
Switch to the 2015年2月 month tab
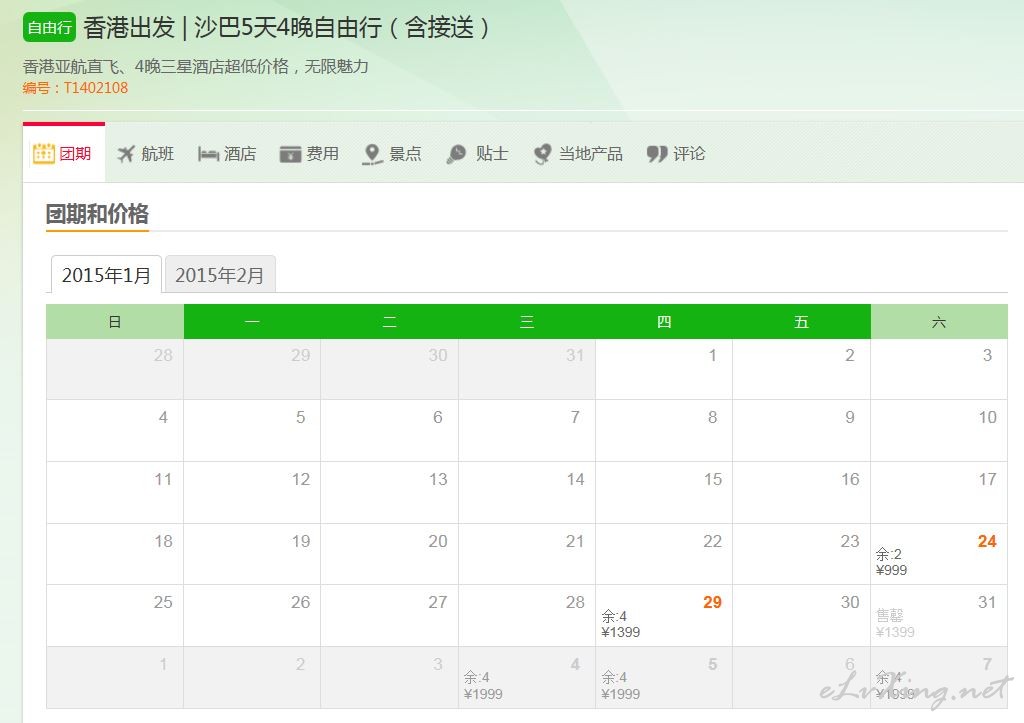[x=219, y=275]
